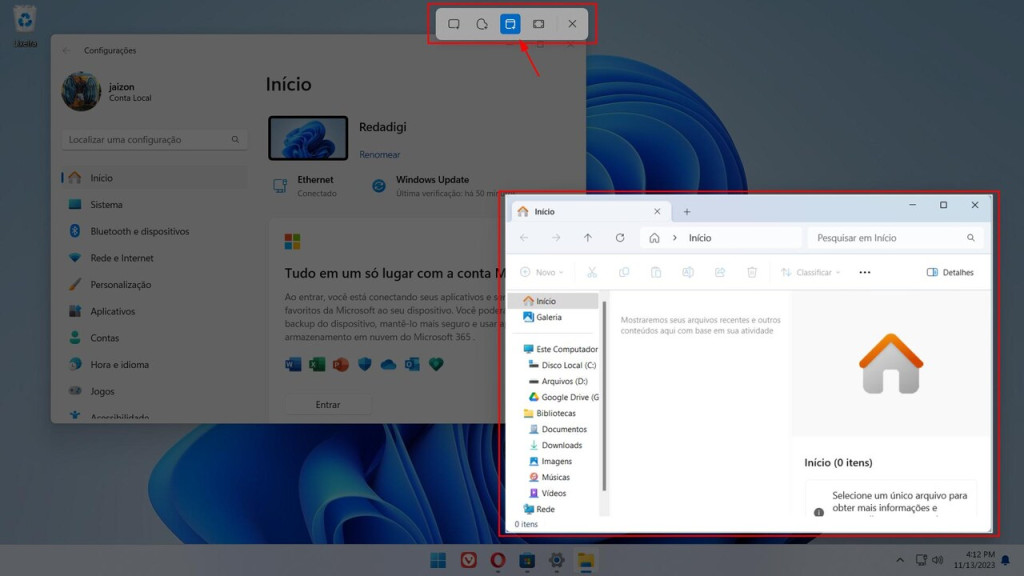Toggle sound settings from system tray
Image resolution: width=1024 pixels, height=576 pixels.
coord(940,561)
